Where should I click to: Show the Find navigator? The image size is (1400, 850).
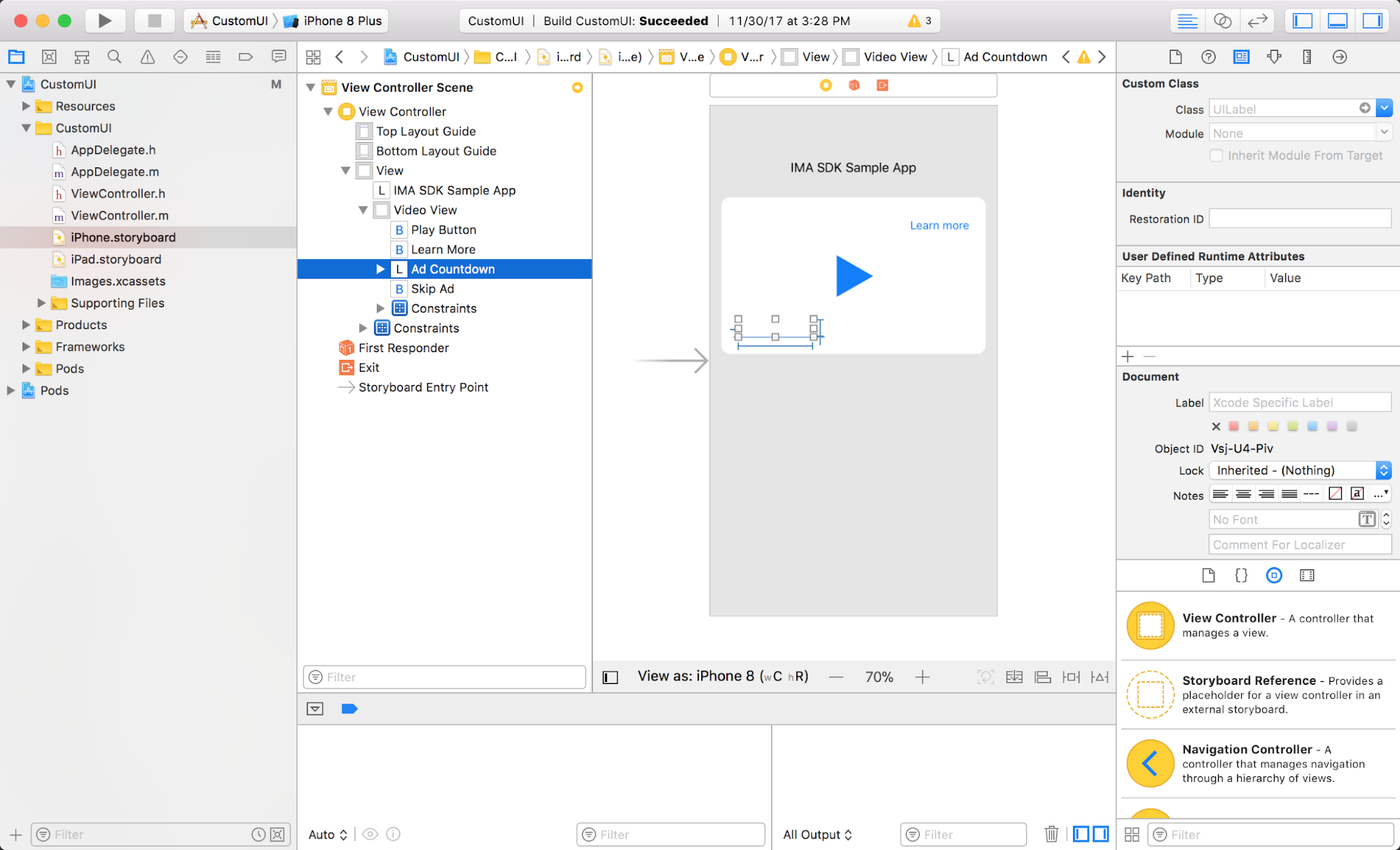(114, 57)
